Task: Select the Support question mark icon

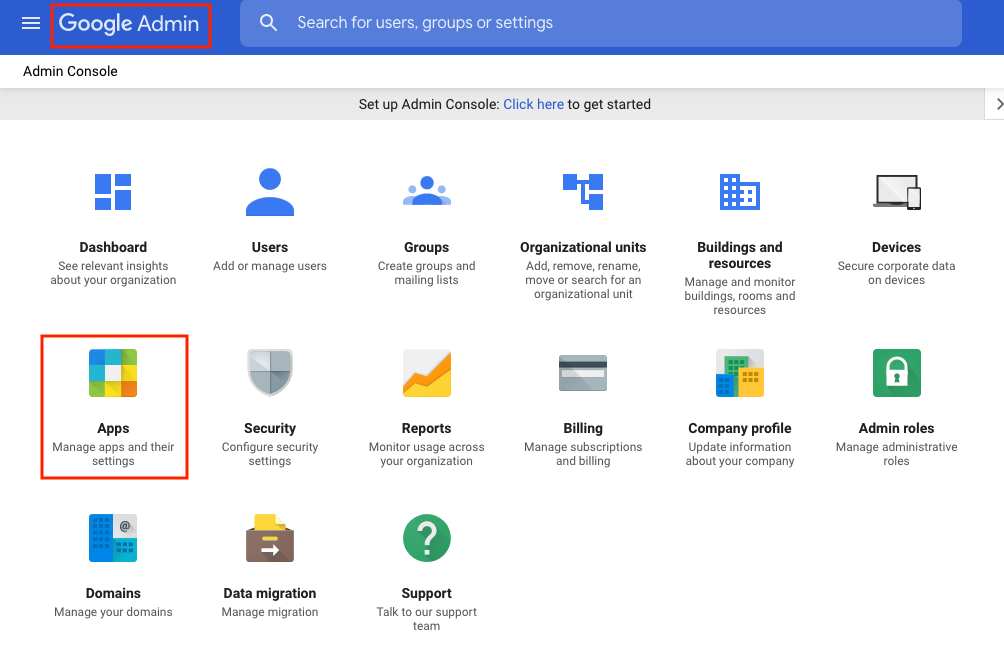Action: 426,538
